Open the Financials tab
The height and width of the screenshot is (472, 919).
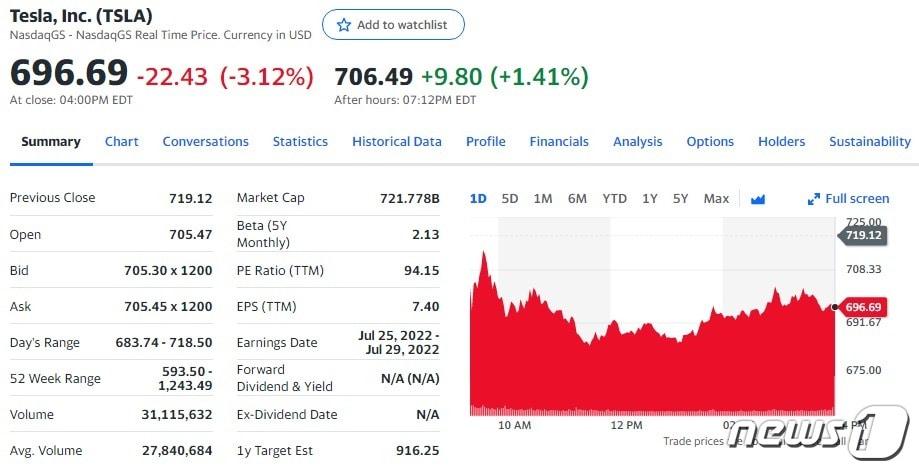click(559, 142)
